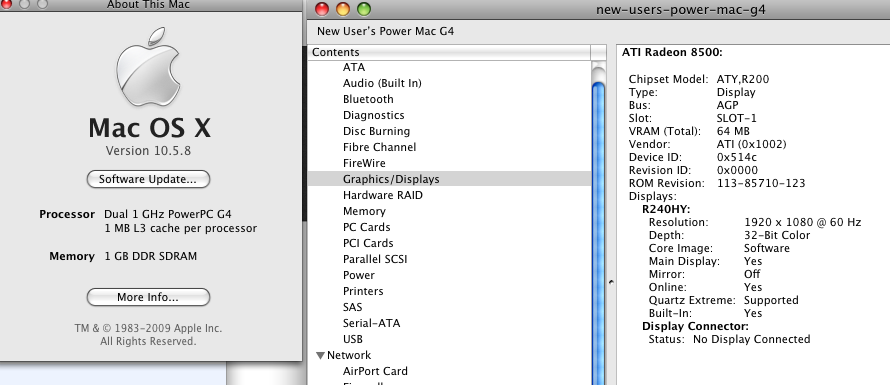Click the Apple logo in About This Mac

tap(148, 67)
